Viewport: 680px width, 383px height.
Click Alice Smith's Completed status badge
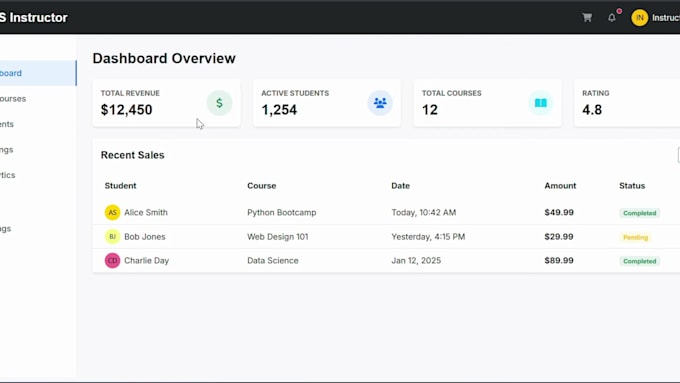coord(640,213)
